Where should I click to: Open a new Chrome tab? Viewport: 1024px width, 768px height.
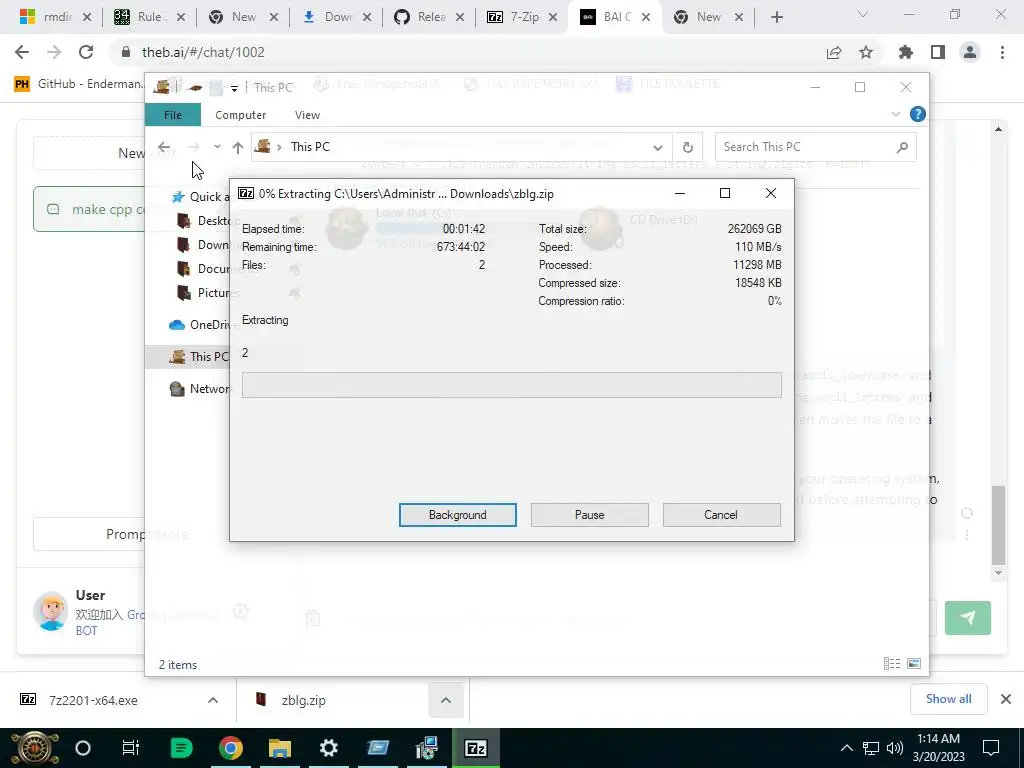pyautogui.click(x=776, y=17)
